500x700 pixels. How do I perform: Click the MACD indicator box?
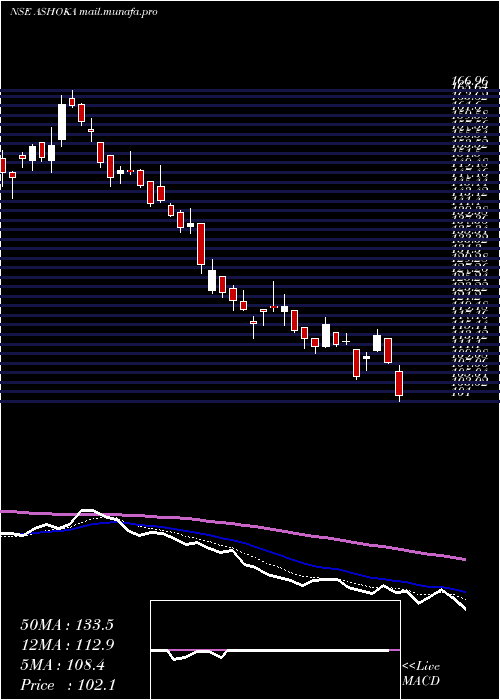point(275,650)
